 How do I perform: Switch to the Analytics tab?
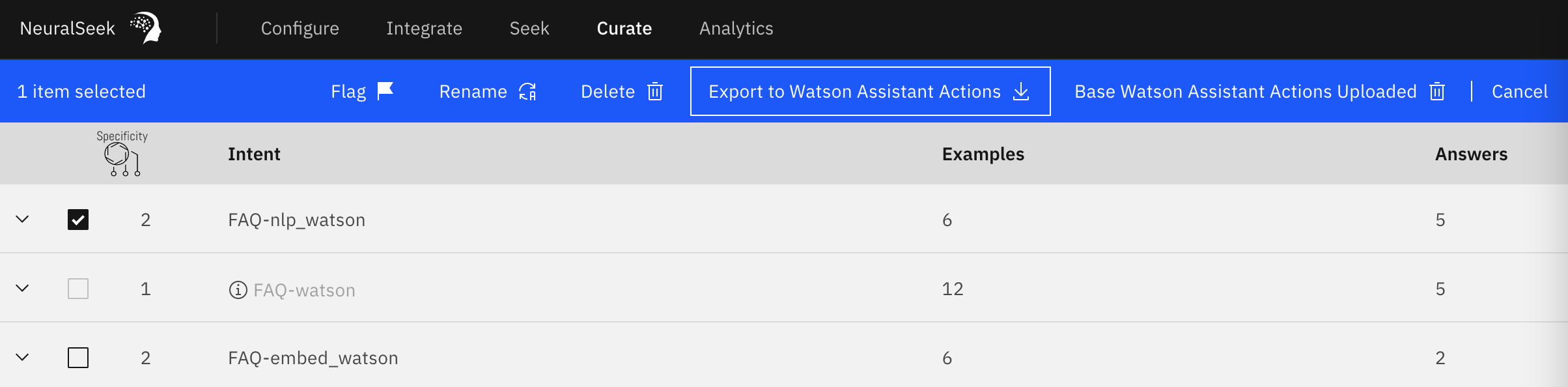736,29
